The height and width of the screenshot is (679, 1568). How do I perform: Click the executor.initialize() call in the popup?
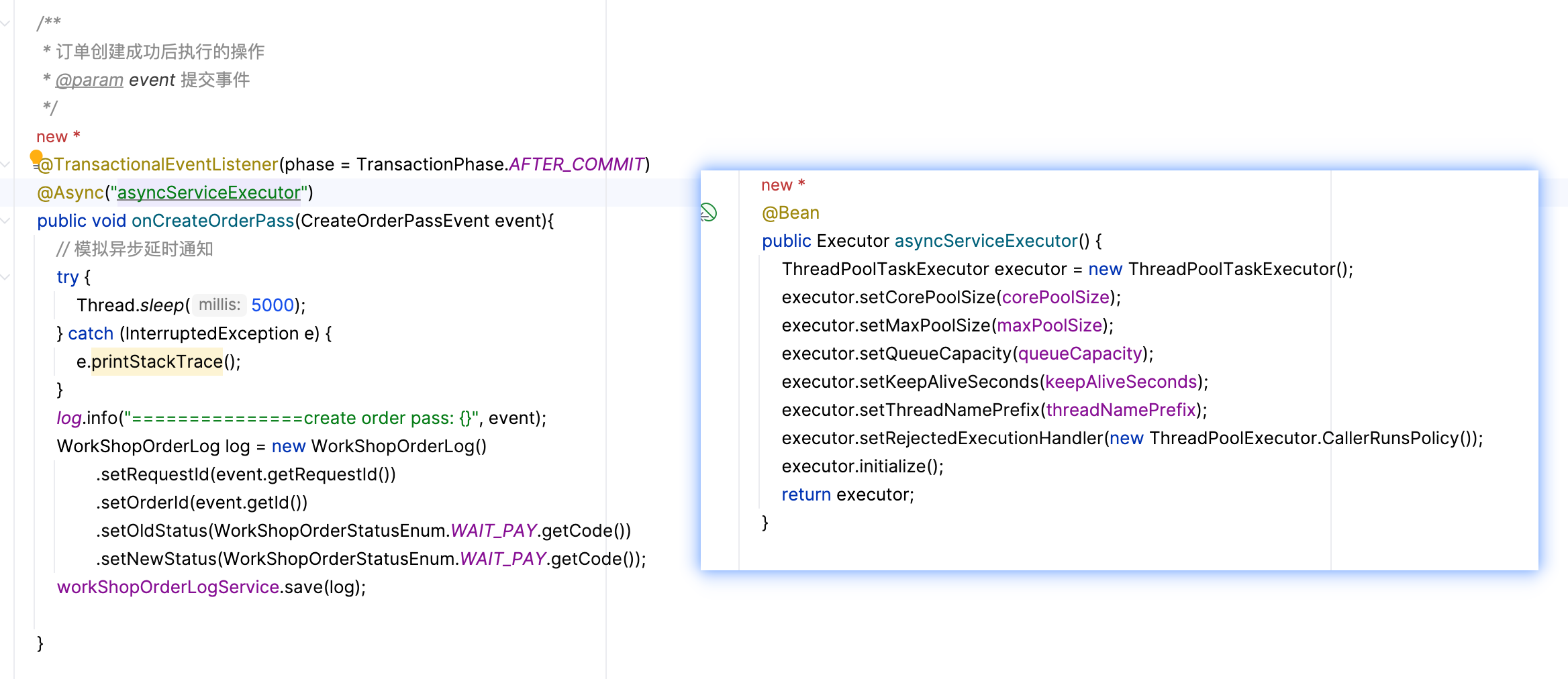tap(863, 466)
